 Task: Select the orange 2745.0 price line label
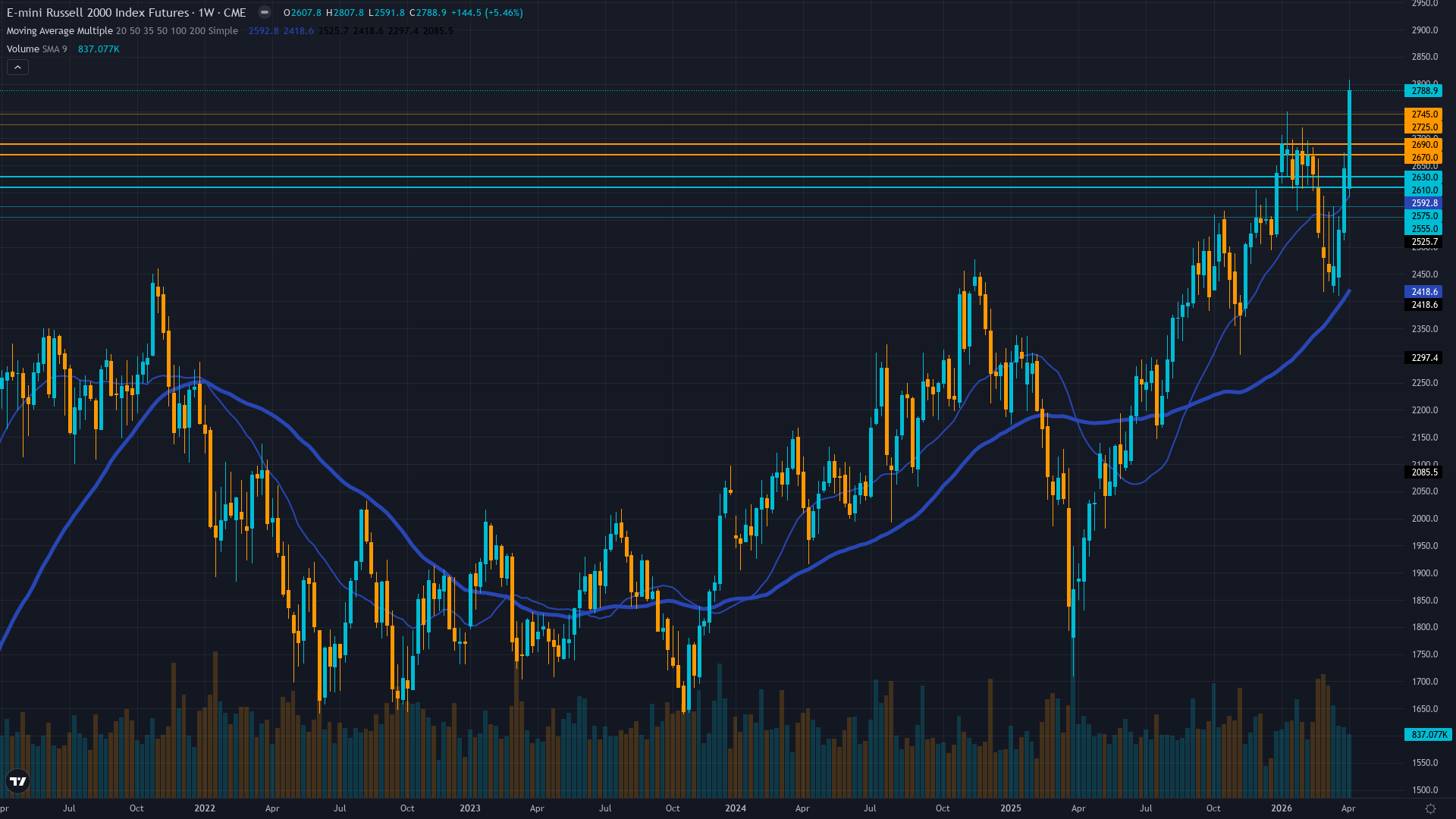coord(1423,115)
